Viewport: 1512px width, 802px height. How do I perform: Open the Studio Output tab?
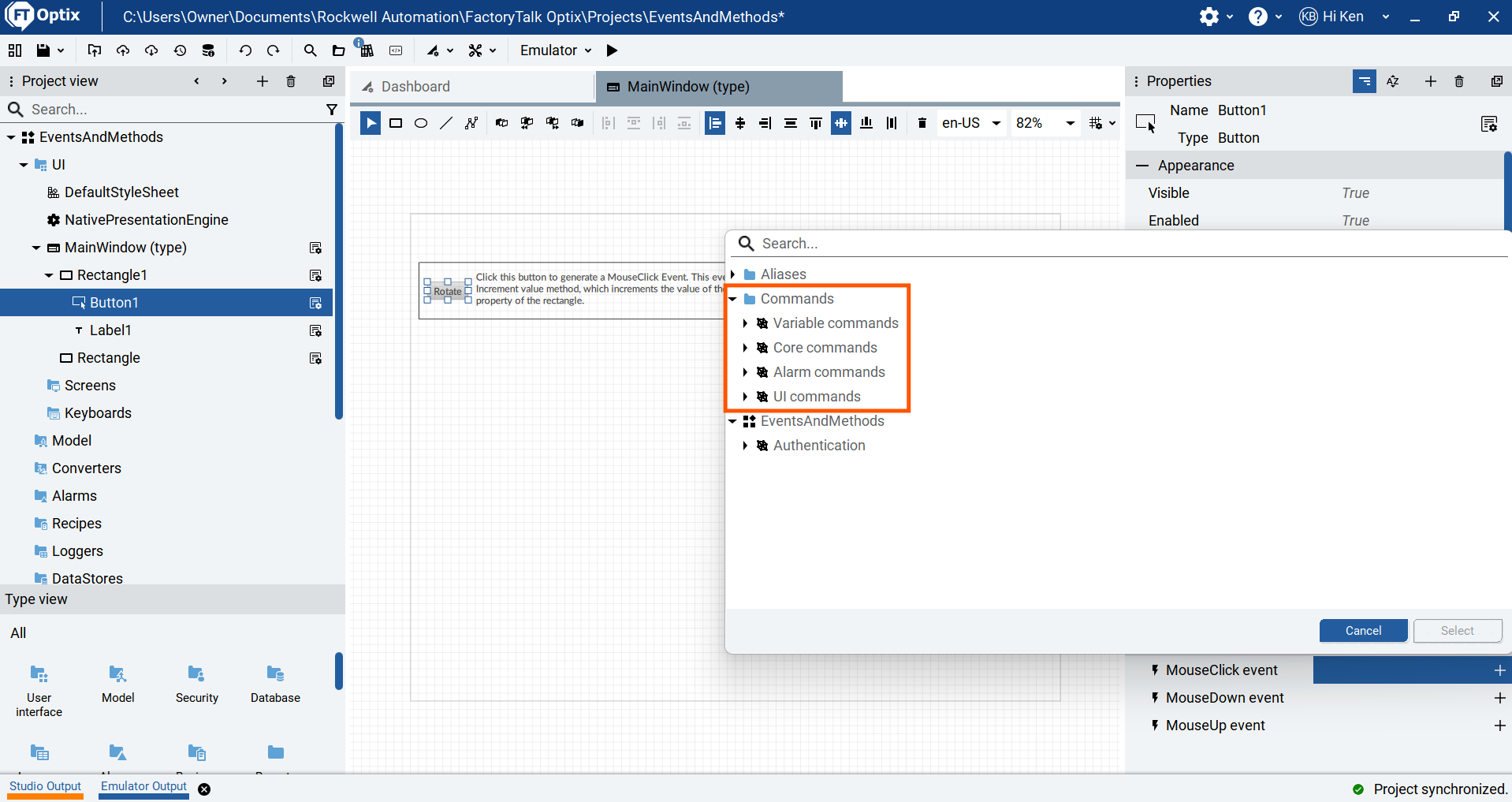point(45,787)
